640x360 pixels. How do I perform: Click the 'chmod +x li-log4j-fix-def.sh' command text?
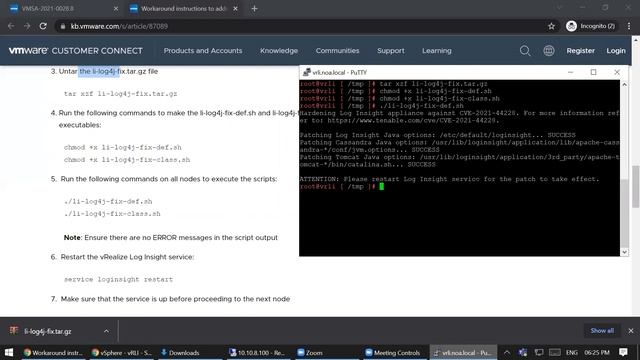pos(122,147)
